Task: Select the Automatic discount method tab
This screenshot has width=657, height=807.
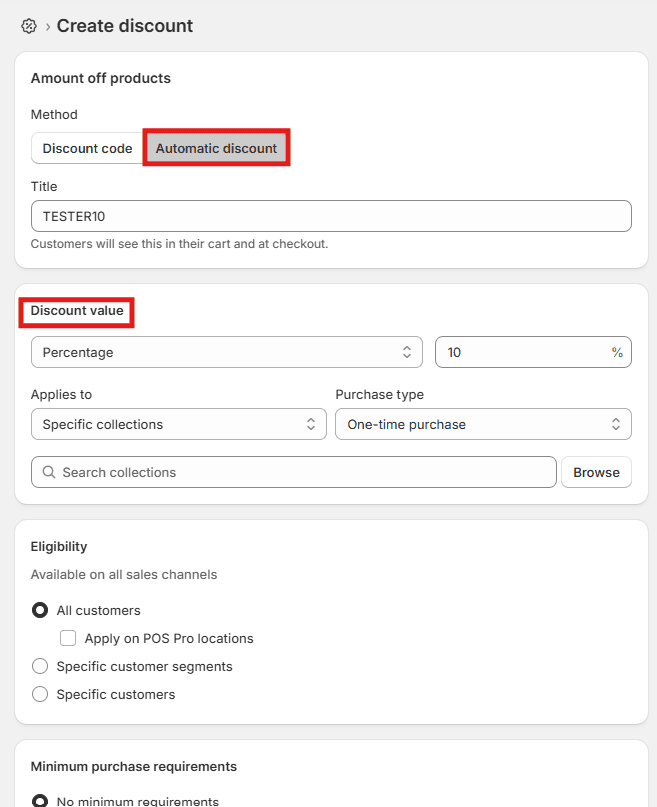Action: click(x=216, y=148)
